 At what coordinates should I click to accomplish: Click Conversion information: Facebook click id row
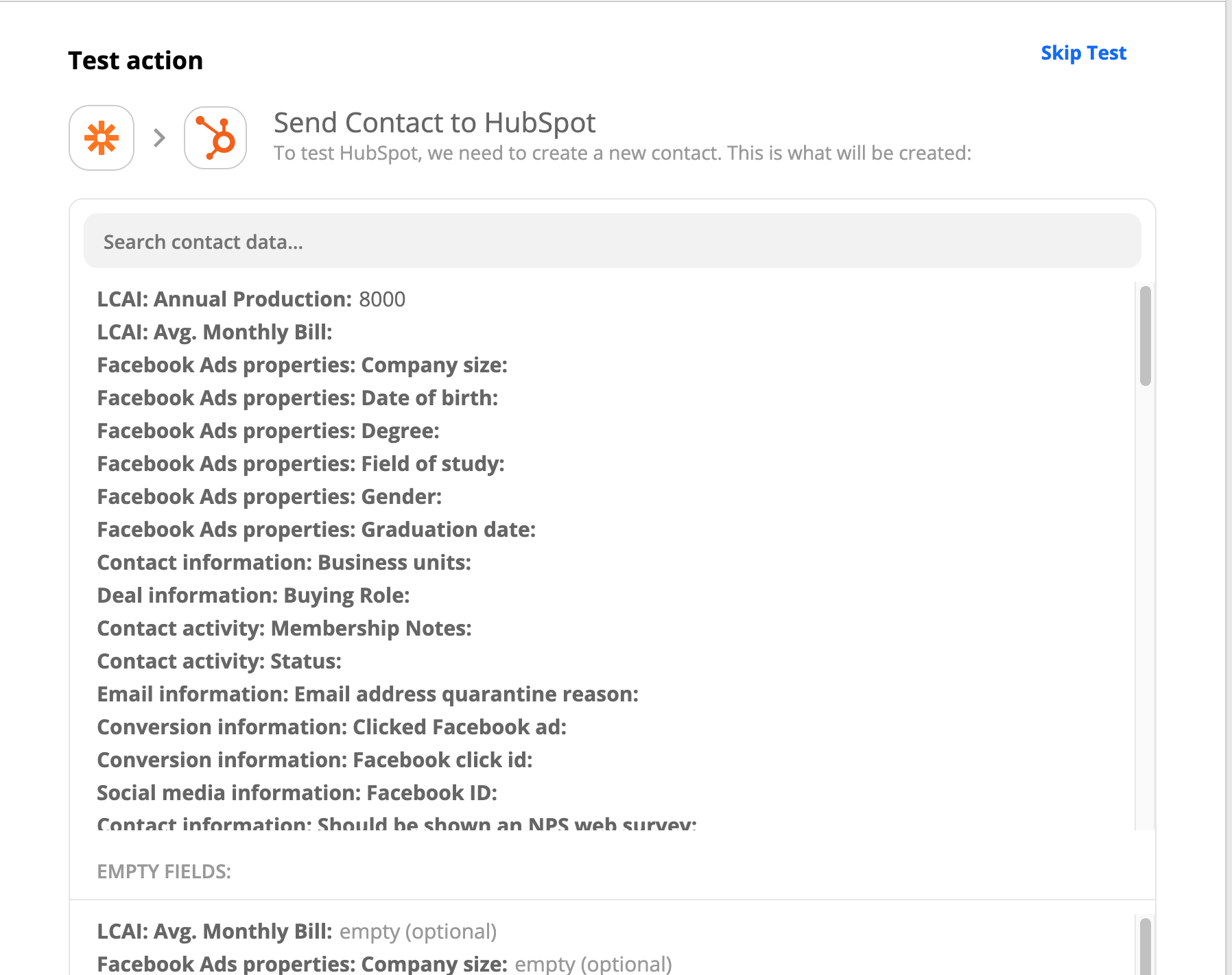coord(315,760)
